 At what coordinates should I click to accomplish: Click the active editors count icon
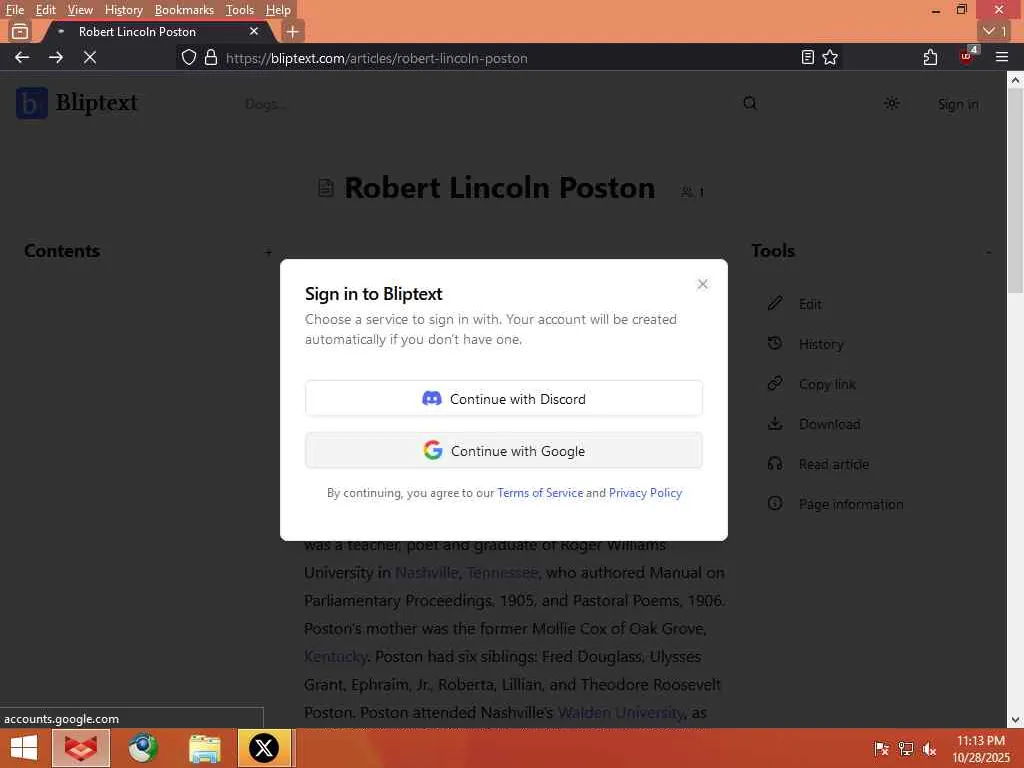(x=692, y=192)
